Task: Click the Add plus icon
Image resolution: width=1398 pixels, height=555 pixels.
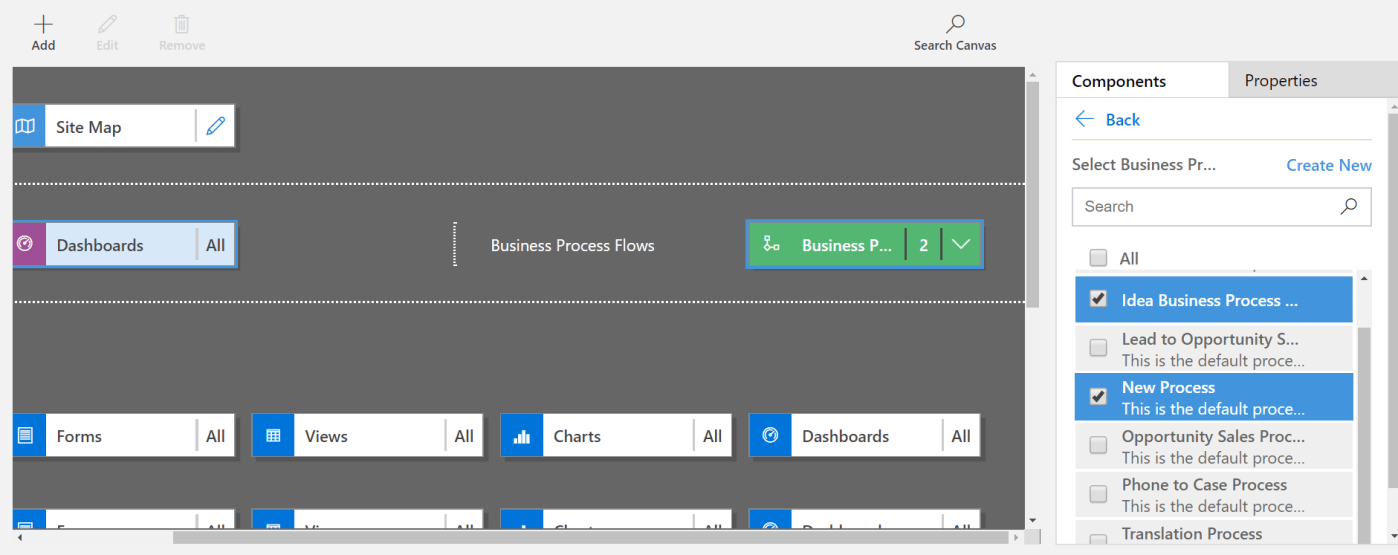Action: pos(43,25)
